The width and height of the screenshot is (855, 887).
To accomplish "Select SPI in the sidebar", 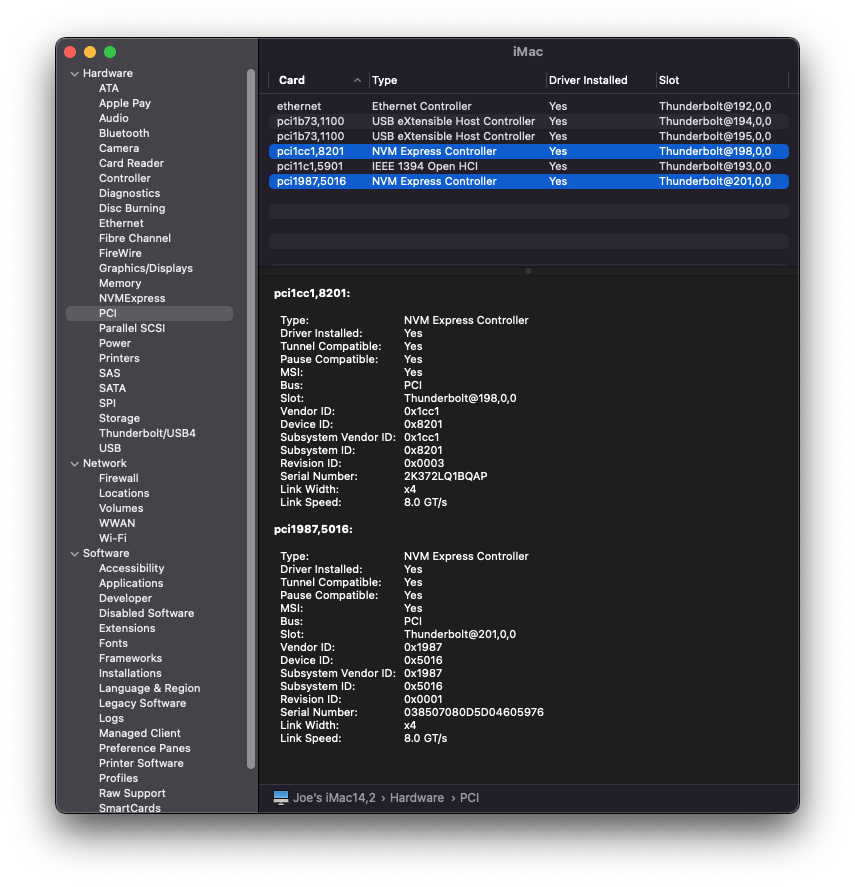I will click(107, 403).
